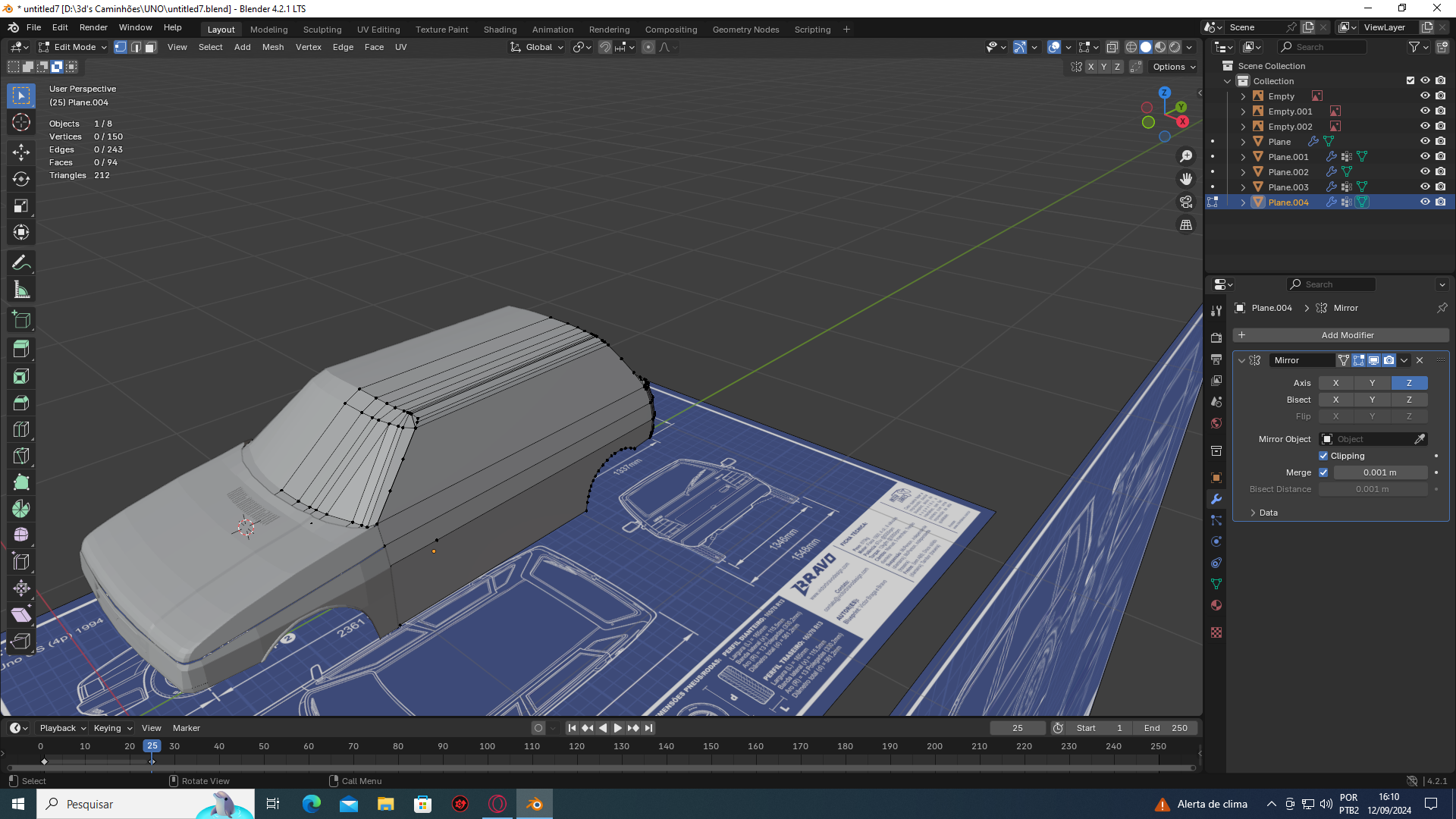Select the Bevel tool
The image size is (1456, 819).
(x=21, y=403)
